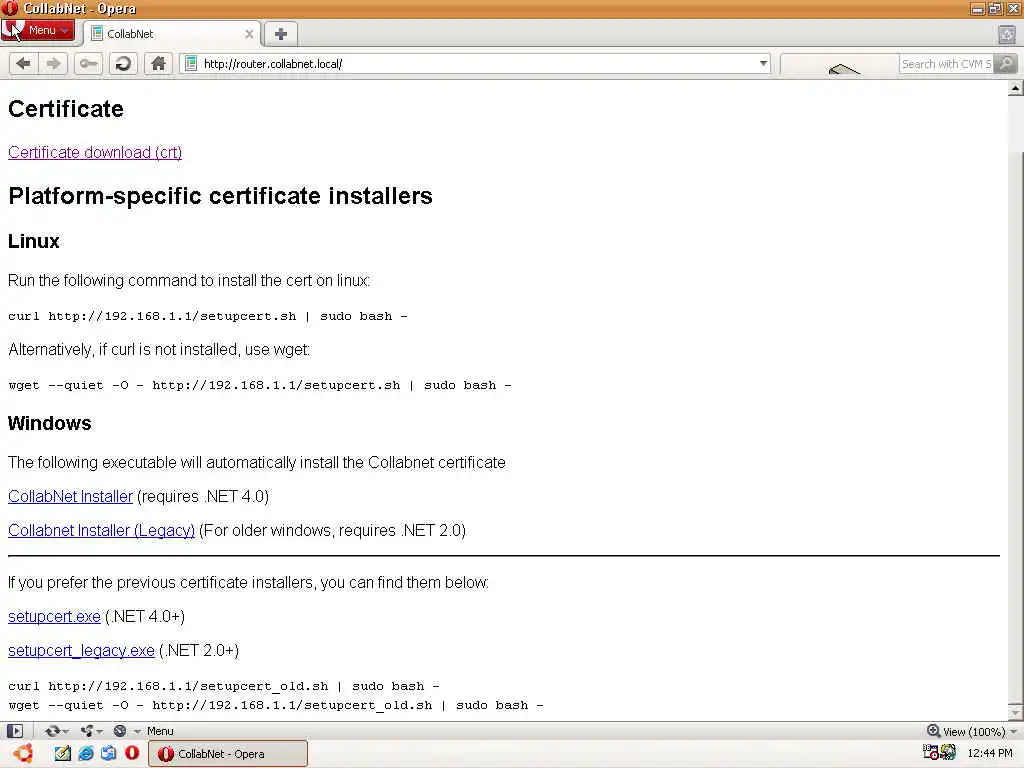Click the wget setupcert_old.sh command line
1024x768 pixels.
pyautogui.click(x=276, y=705)
